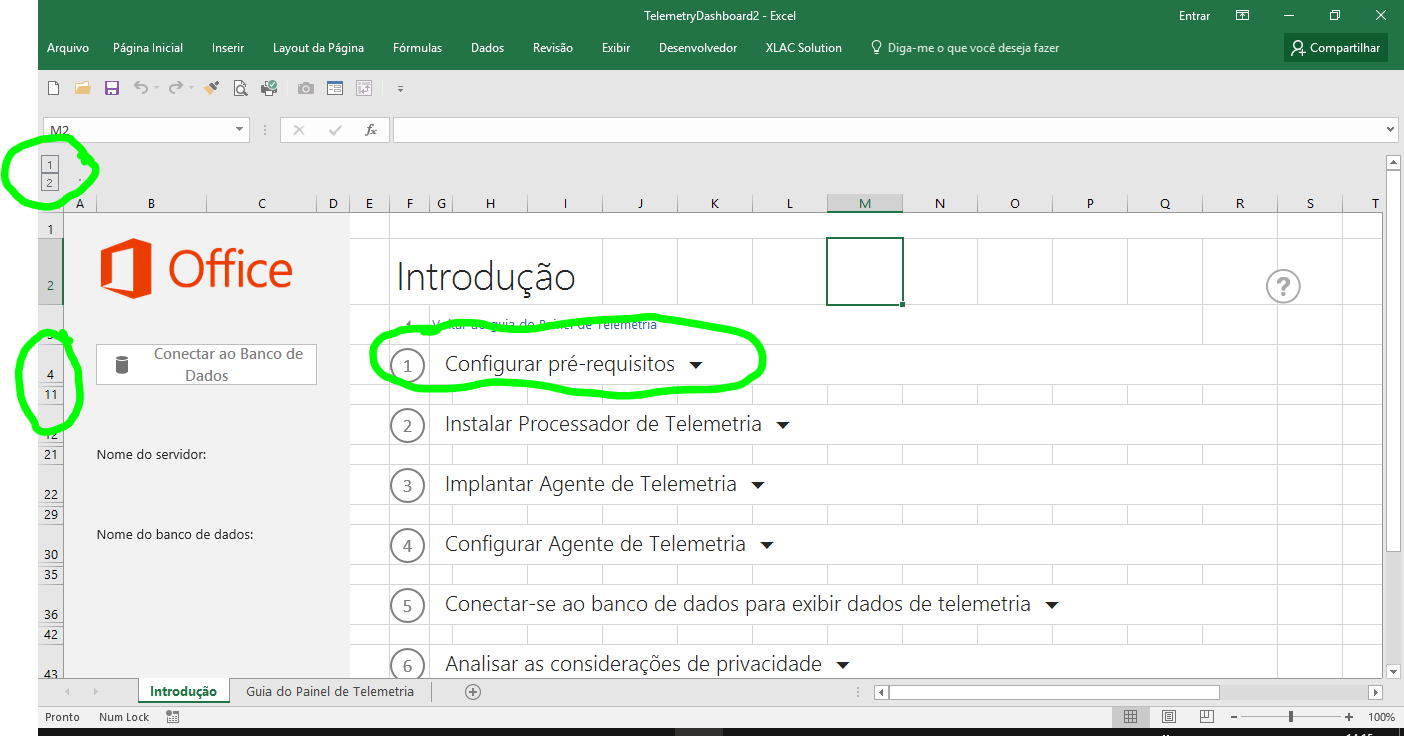The width and height of the screenshot is (1404, 736).
Task: Open the Name Box dropdown arrow
Action: 240,130
